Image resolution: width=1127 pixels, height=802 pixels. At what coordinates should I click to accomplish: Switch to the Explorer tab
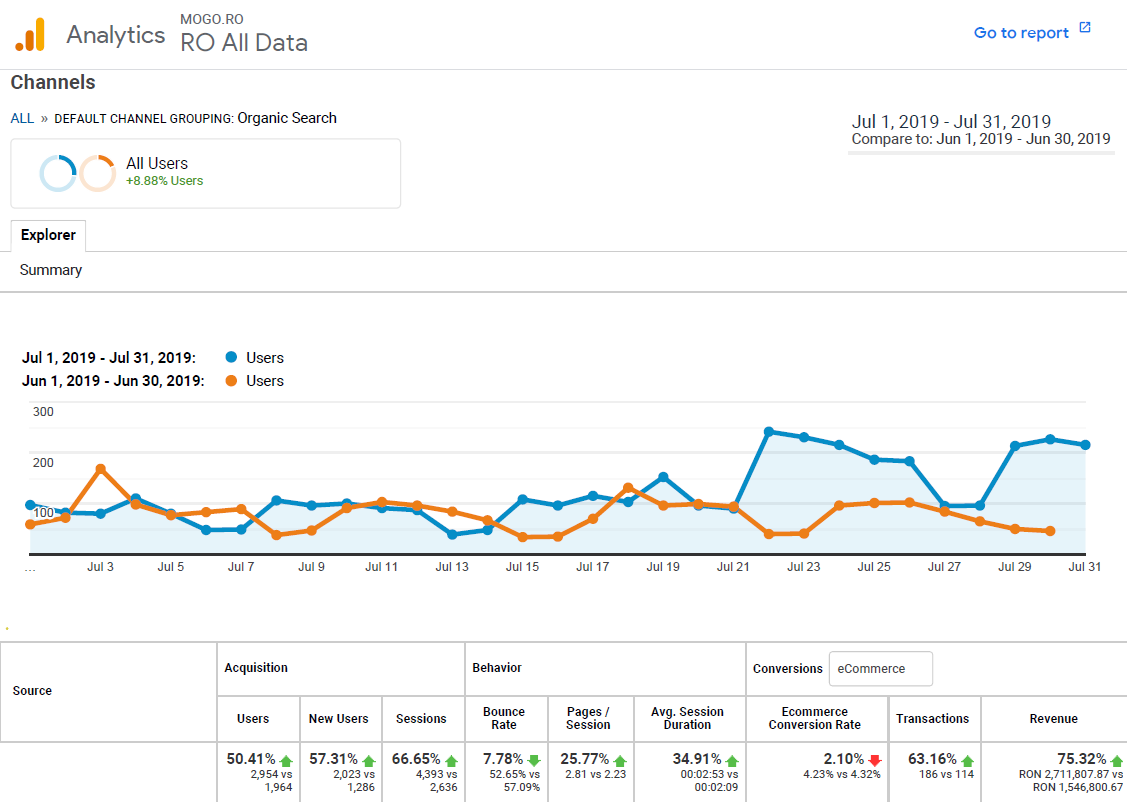(48, 235)
